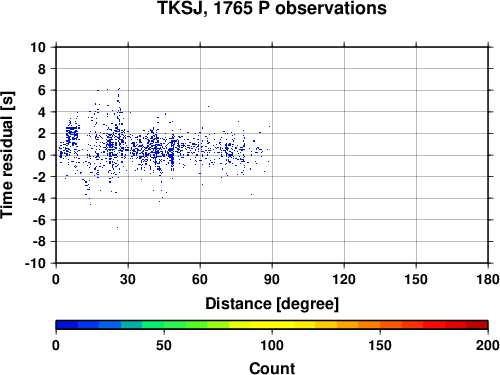Click the x-axis tick label 180

click(488, 279)
